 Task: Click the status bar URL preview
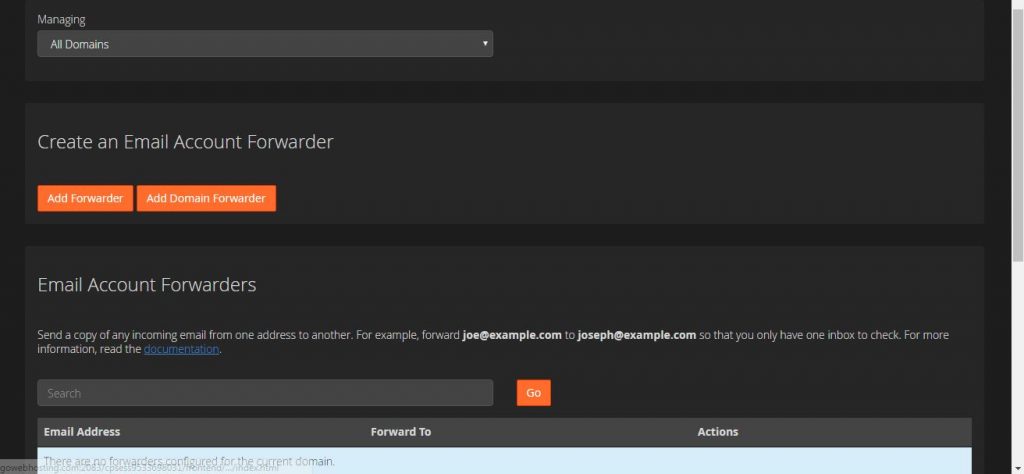click(139, 468)
